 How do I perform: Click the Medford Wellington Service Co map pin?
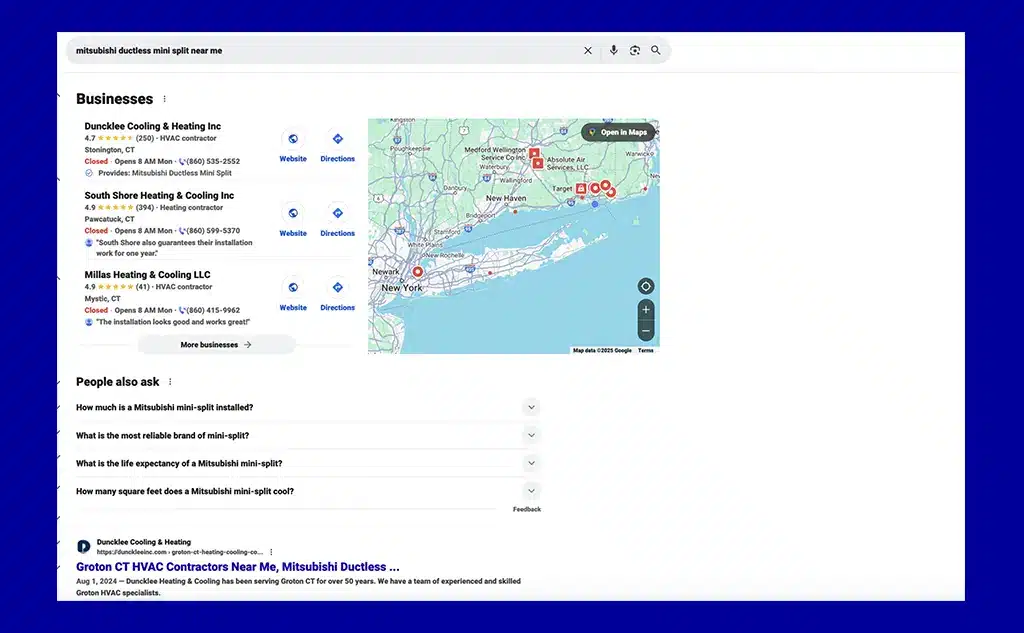tap(534, 153)
